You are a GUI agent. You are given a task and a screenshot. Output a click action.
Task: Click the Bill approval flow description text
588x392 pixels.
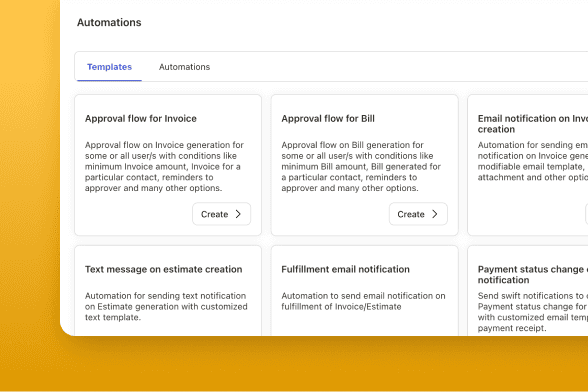click(x=361, y=166)
